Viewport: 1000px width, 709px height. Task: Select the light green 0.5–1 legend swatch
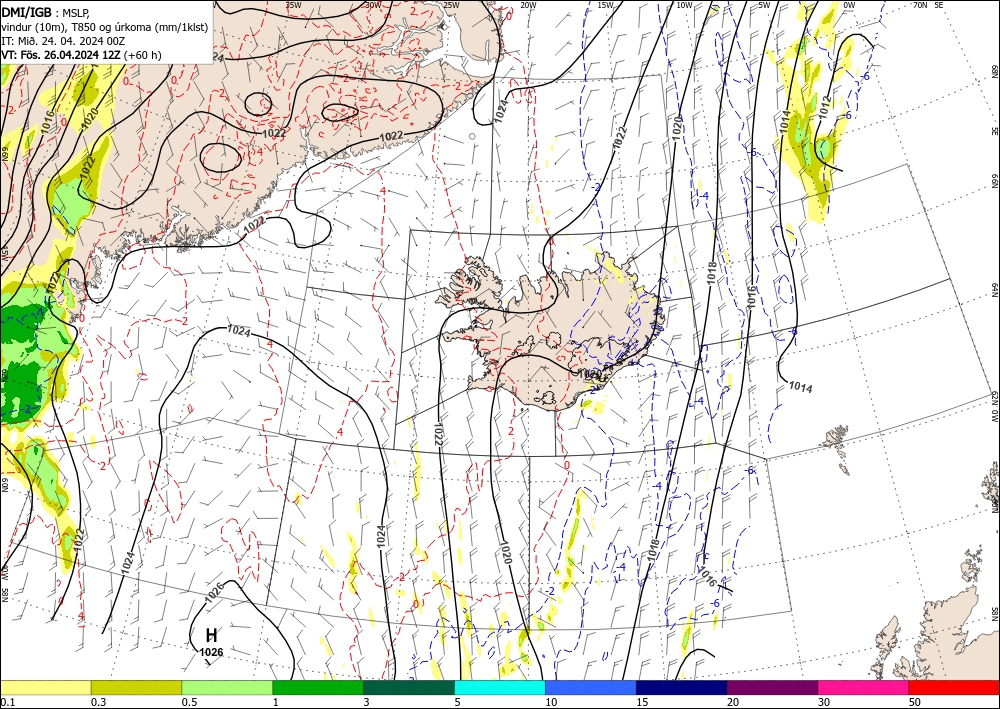coord(227,687)
